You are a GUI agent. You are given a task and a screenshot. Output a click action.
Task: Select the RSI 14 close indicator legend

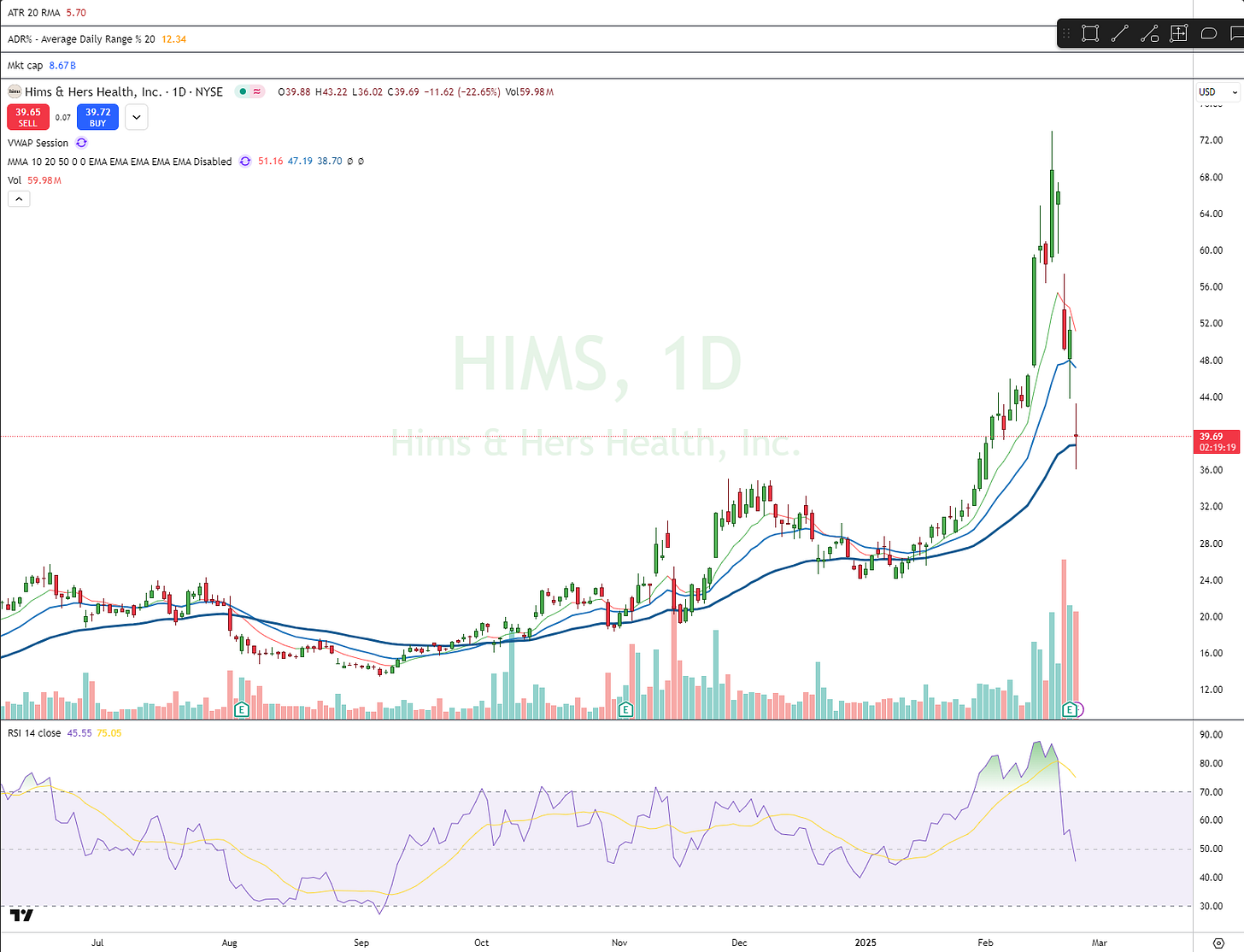tap(34, 733)
